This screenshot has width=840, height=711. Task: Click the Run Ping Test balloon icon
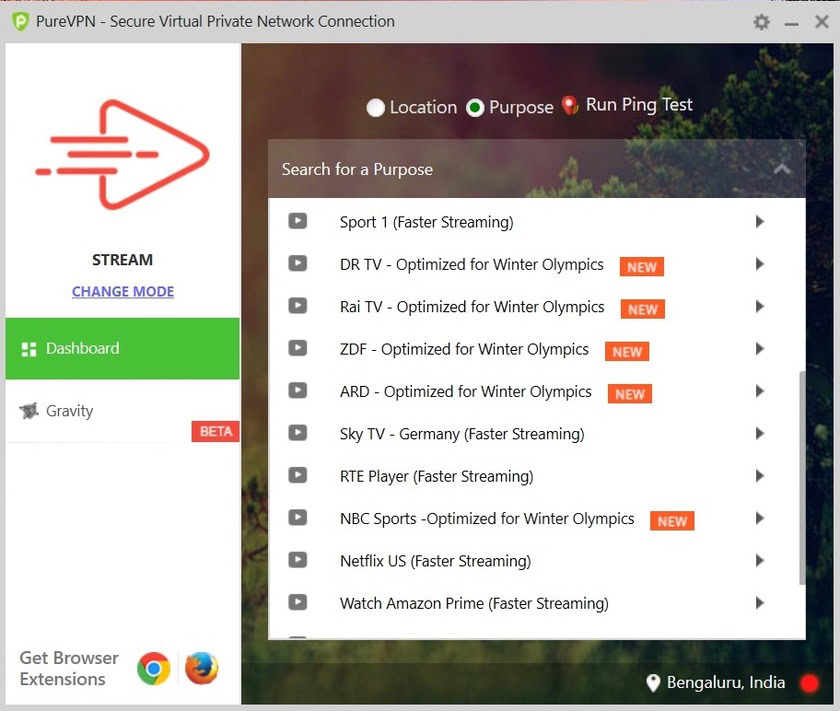569,105
